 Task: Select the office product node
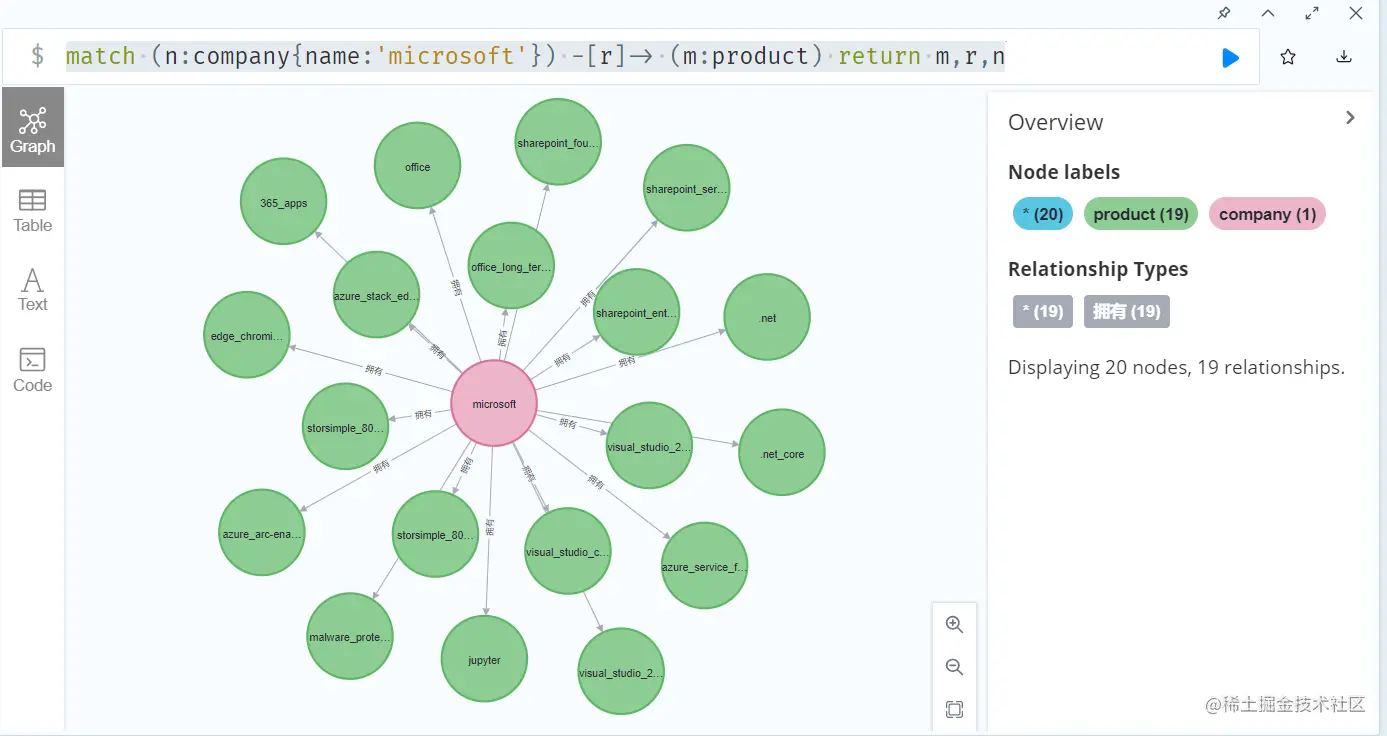tap(417, 167)
